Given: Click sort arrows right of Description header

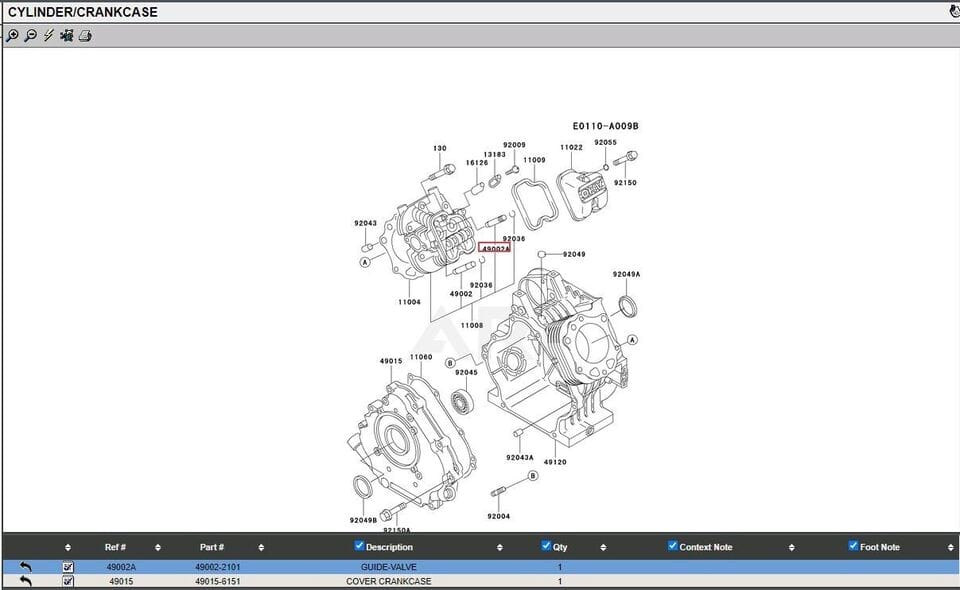Looking at the screenshot, I should click(x=499, y=548).
